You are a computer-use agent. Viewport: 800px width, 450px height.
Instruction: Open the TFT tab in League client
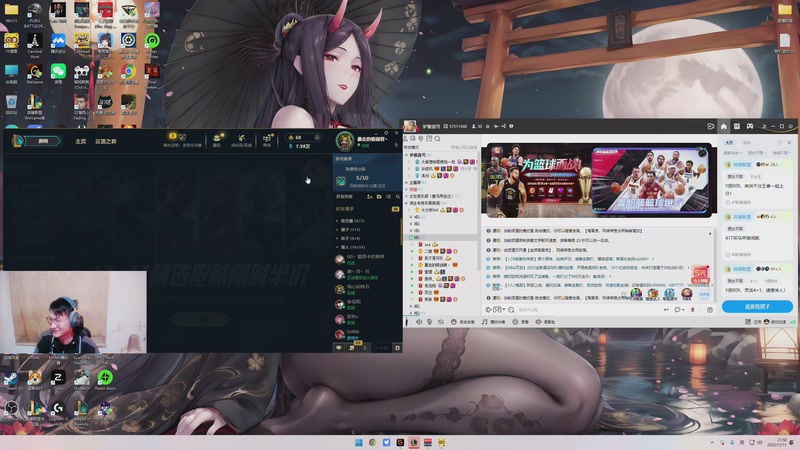pyautogui.click(x=106, y=141)
